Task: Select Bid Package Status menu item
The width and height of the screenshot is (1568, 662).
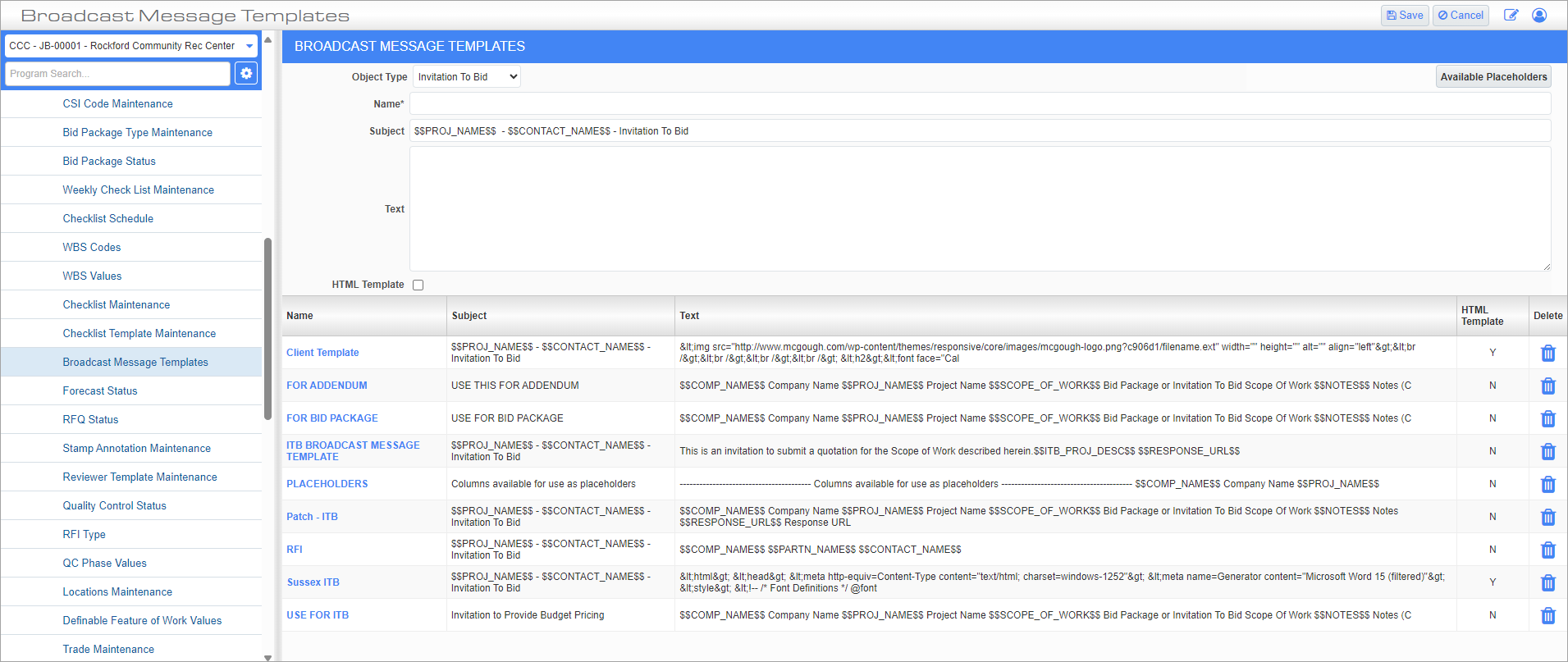Action: pyautogui.click(x=109, y=162)
